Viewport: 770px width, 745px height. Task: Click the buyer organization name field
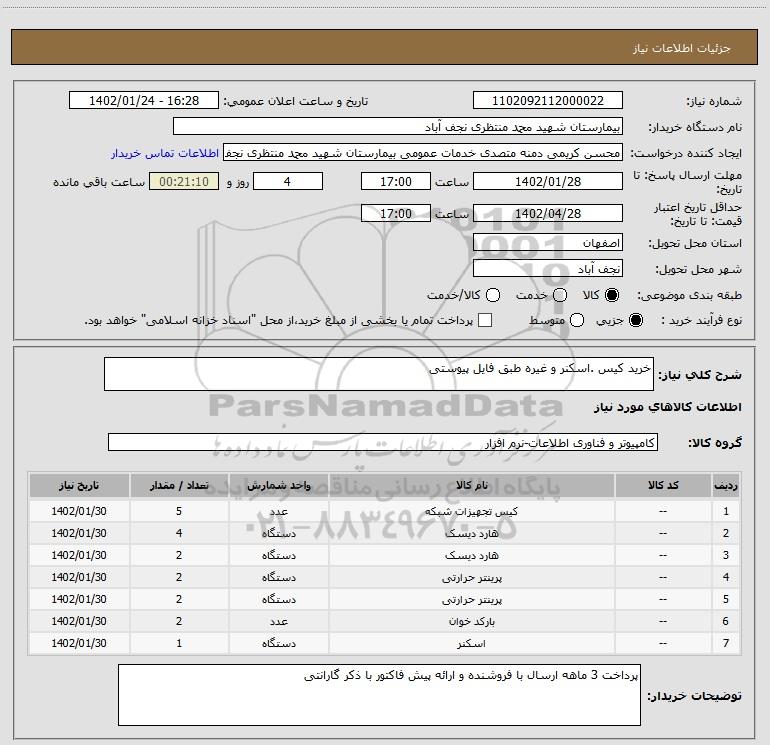click(398, 127)
